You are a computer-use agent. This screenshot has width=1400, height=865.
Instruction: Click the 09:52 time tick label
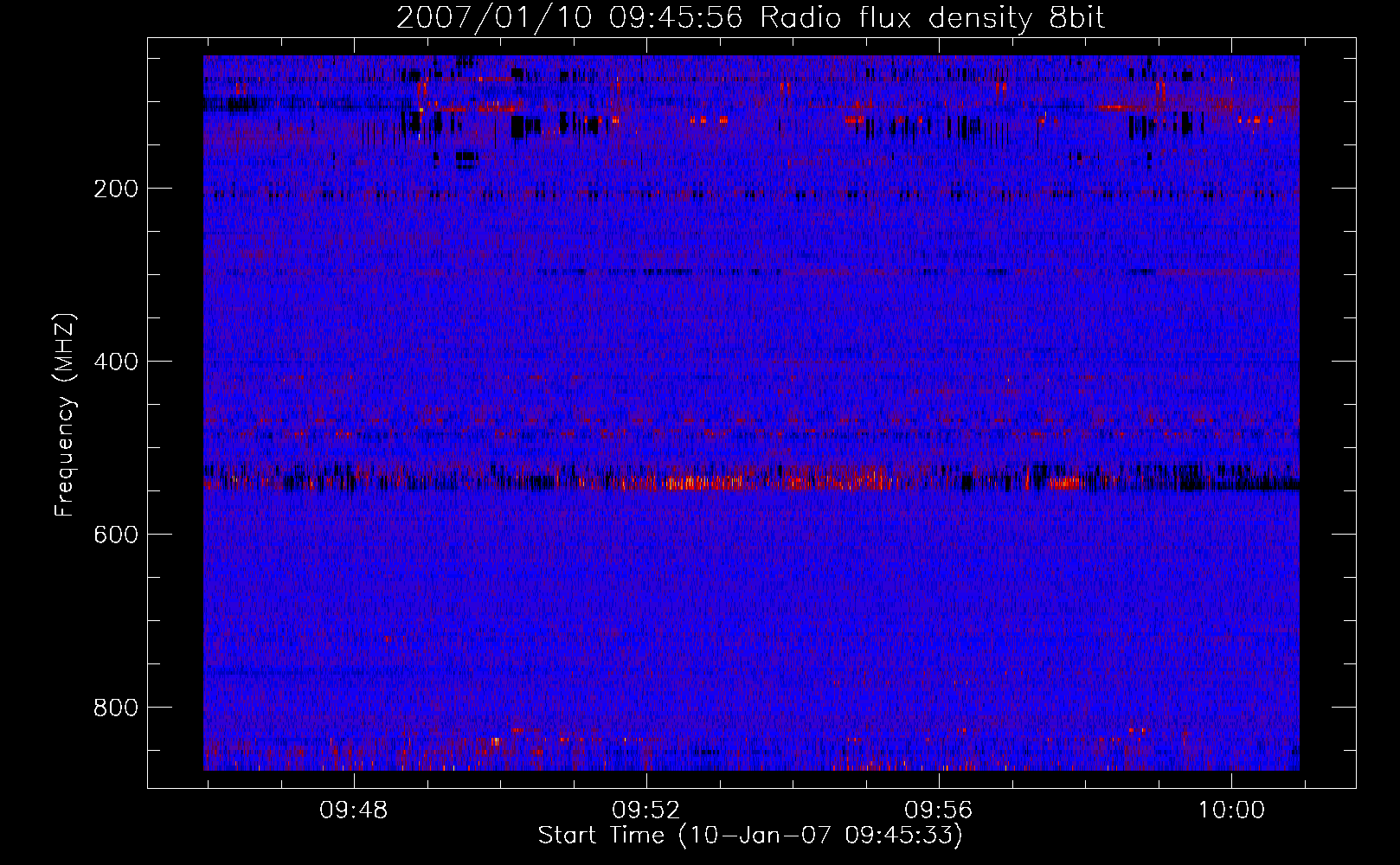pos(646,811)
